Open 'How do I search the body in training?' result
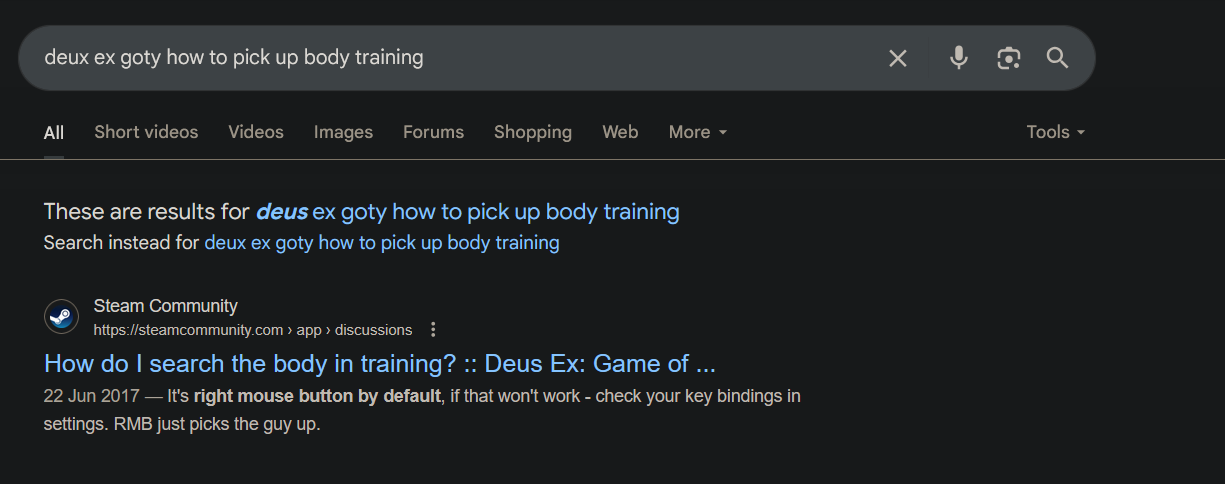The width and height of the screenshot is (1225, 484). (x=380, y=363)
